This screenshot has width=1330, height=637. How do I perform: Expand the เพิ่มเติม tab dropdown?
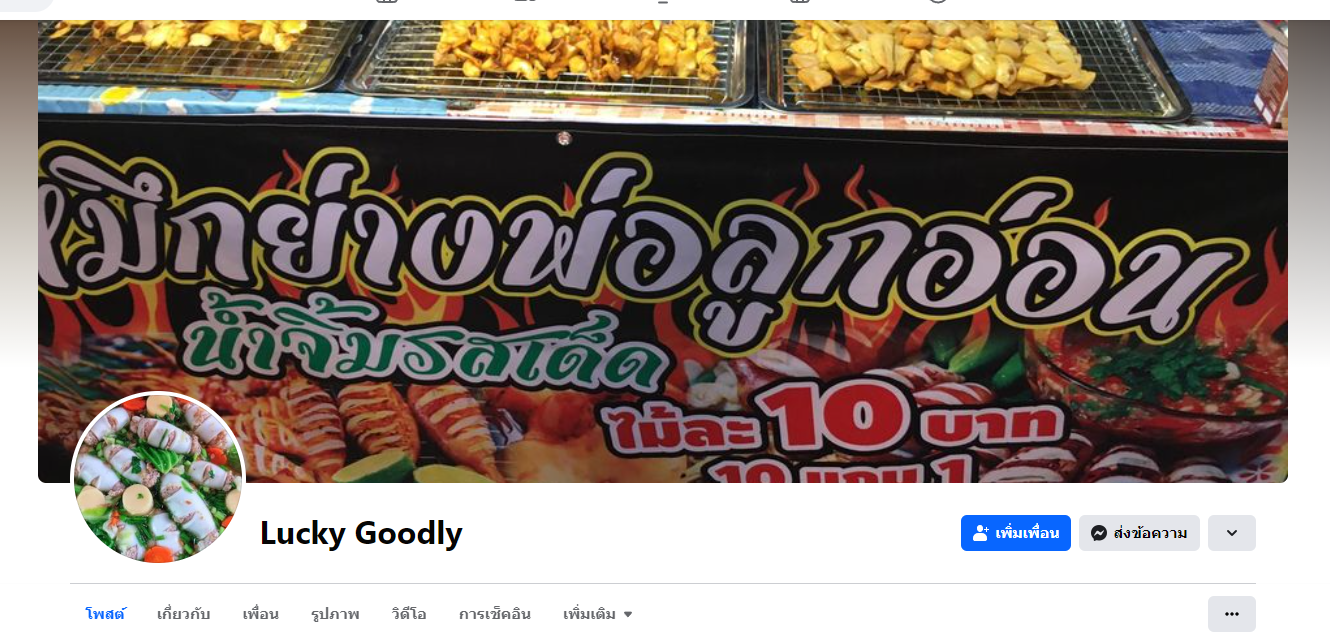point(598,614)
